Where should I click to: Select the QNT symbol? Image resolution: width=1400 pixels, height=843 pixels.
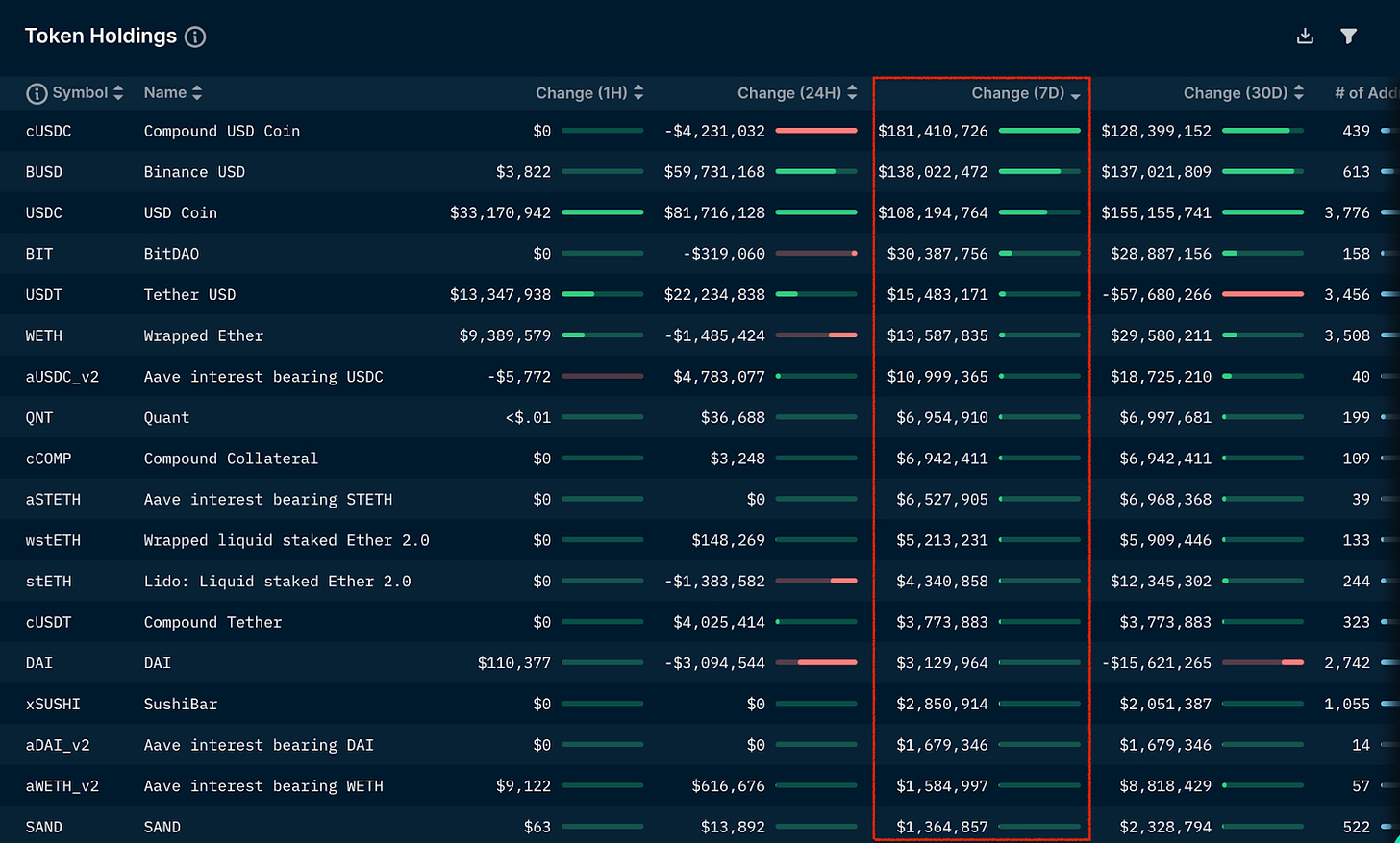39,418
